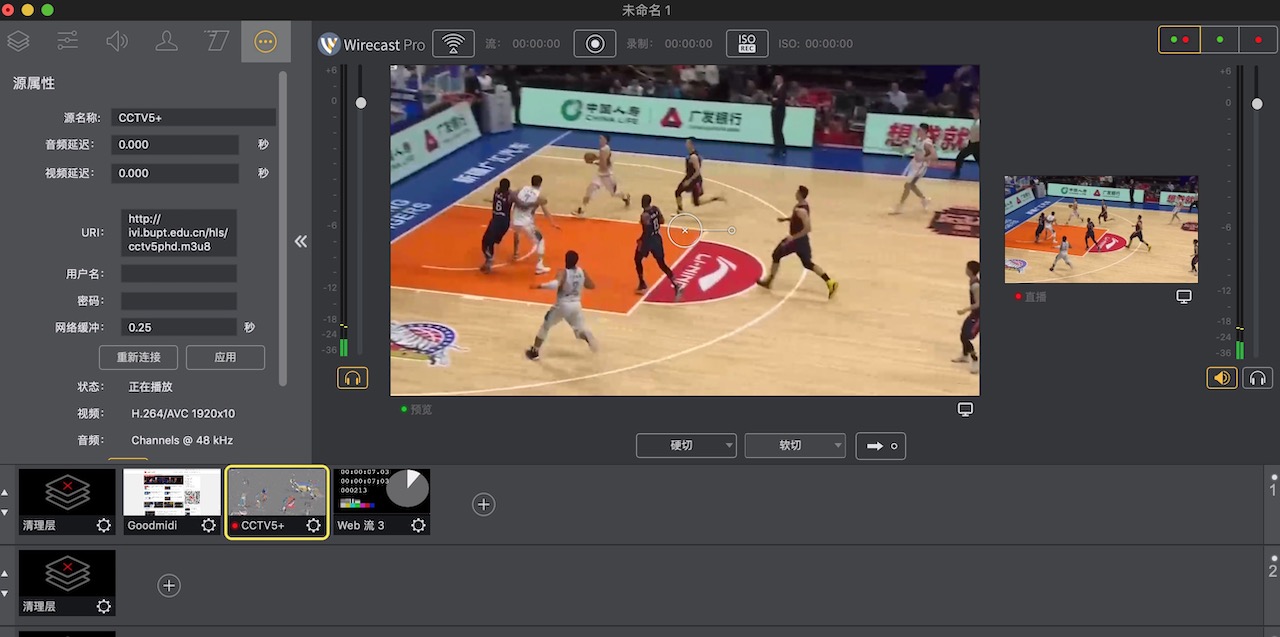
Task: Click the 重新连接 reconnect button
Action: 138,357
